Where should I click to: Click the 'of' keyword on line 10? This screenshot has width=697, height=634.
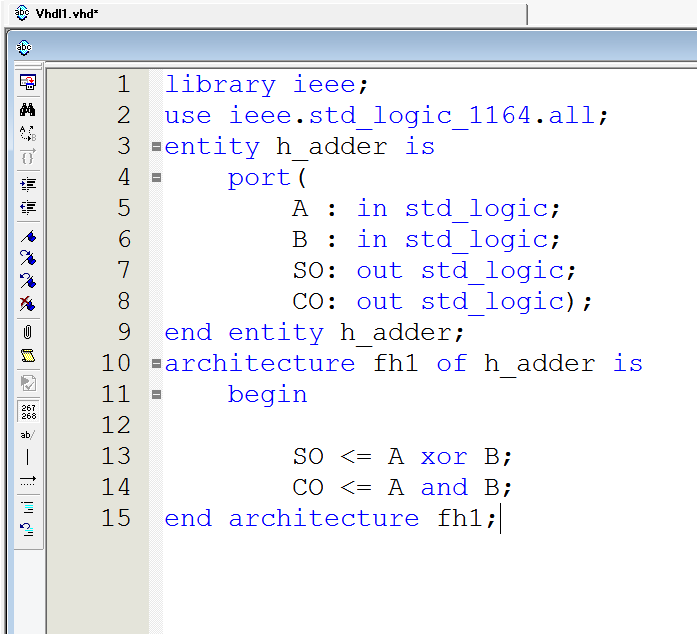(452, 363)
